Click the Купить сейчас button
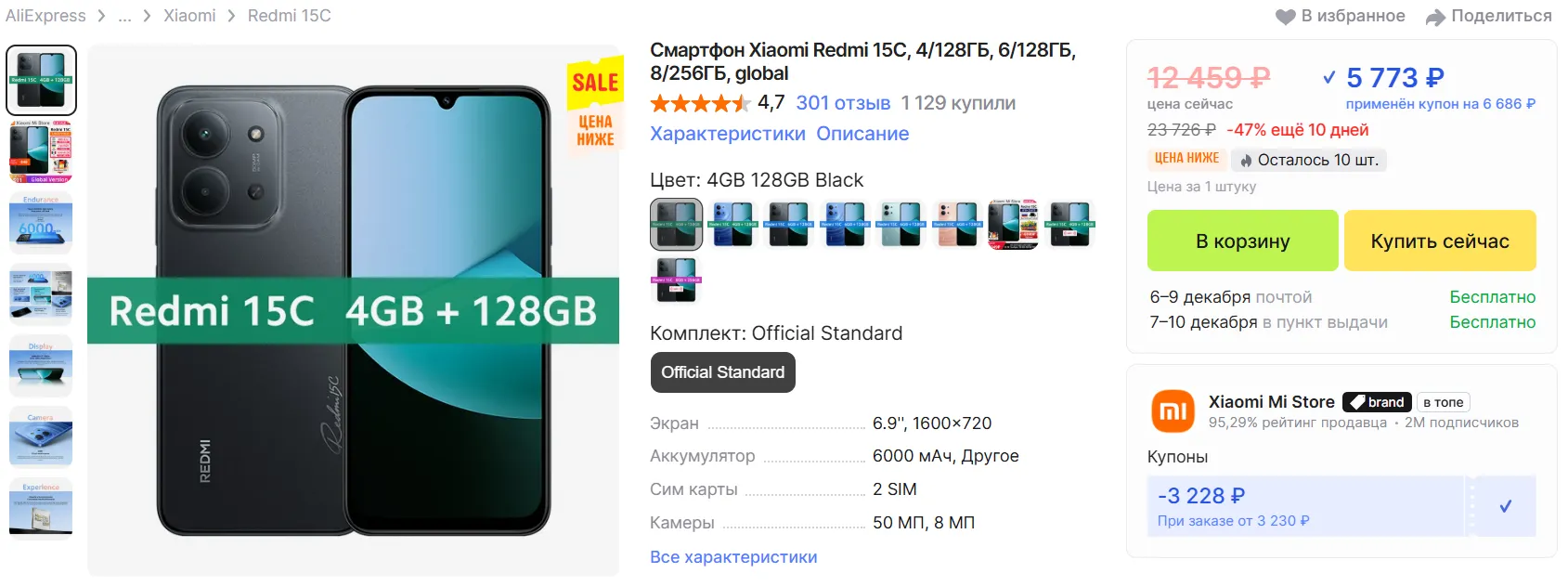This screenshot has width=1568, height=586. pos(1440,241)
